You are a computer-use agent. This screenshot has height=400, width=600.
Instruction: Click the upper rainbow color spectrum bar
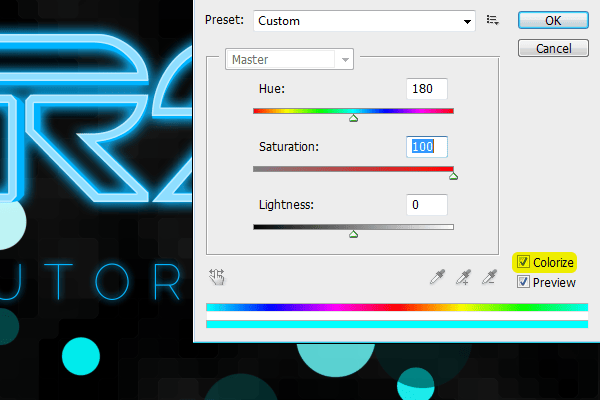click(397, 307)
